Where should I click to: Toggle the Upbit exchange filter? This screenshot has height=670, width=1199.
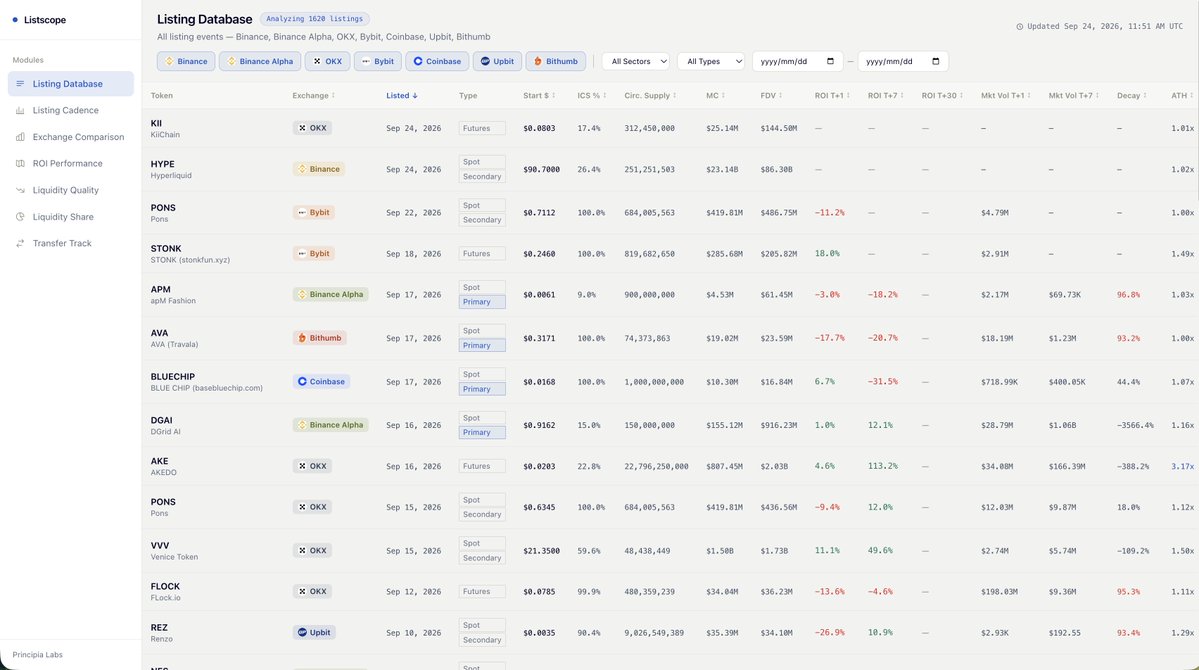point(497,61)
